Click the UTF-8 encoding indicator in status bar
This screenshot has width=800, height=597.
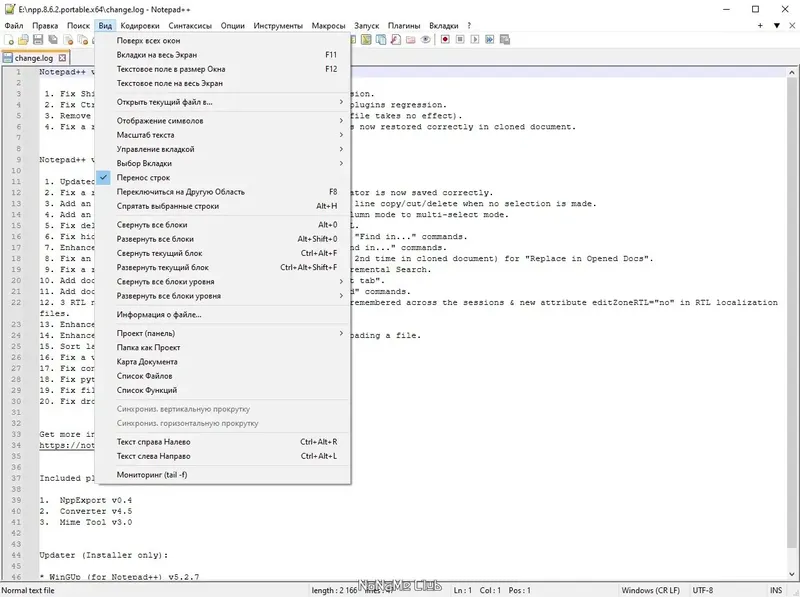click(x=703, y=590)
